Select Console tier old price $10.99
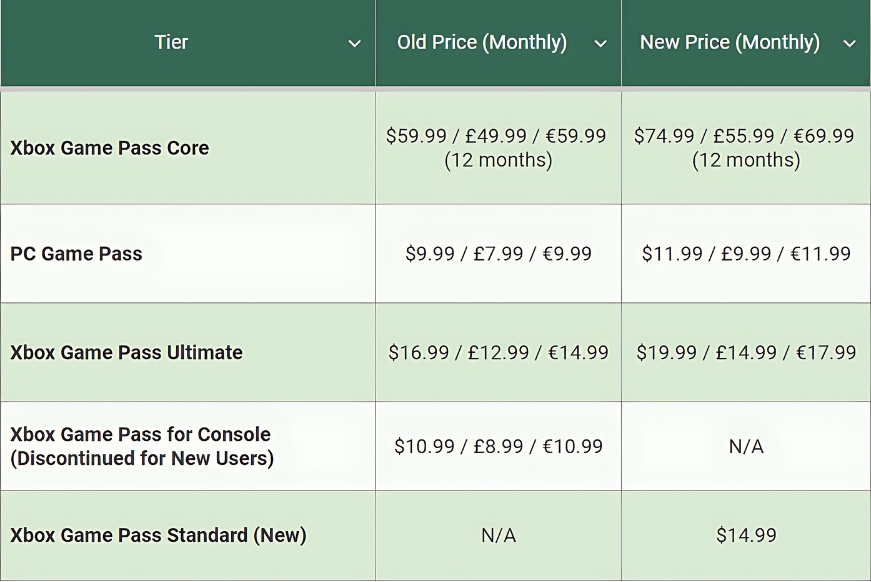871x582 pixels. [498, 446]
